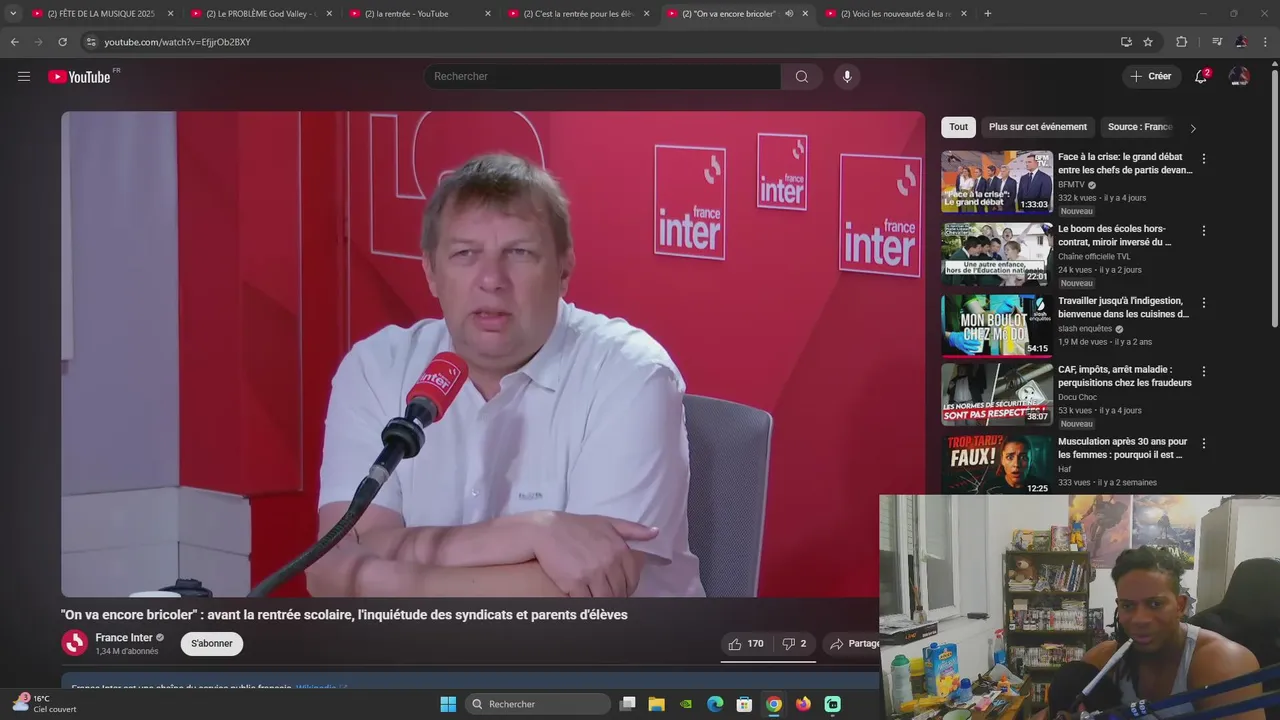Image resolution: width=1280 pixels, height=720 pixels.
Task: Dislike the video with thumbs down
Action: (x=795, y=644)
